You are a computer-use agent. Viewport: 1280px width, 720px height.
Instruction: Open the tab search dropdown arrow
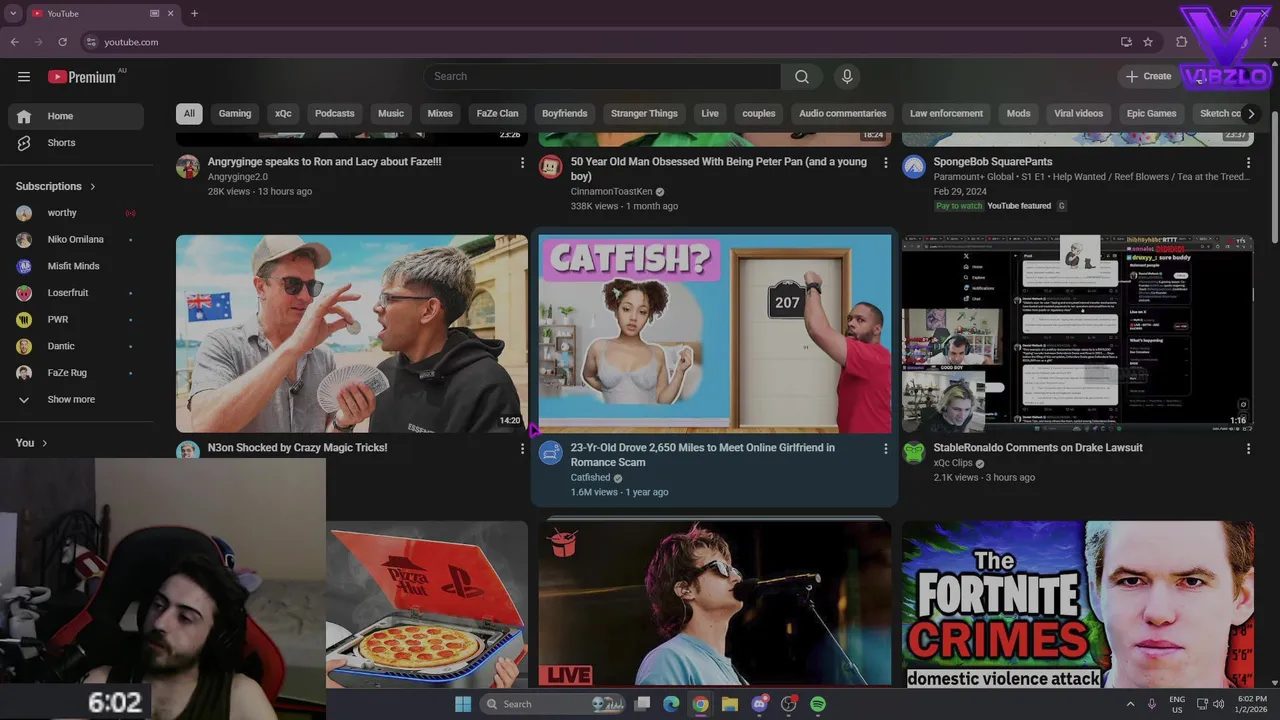[x=13, y=13]
